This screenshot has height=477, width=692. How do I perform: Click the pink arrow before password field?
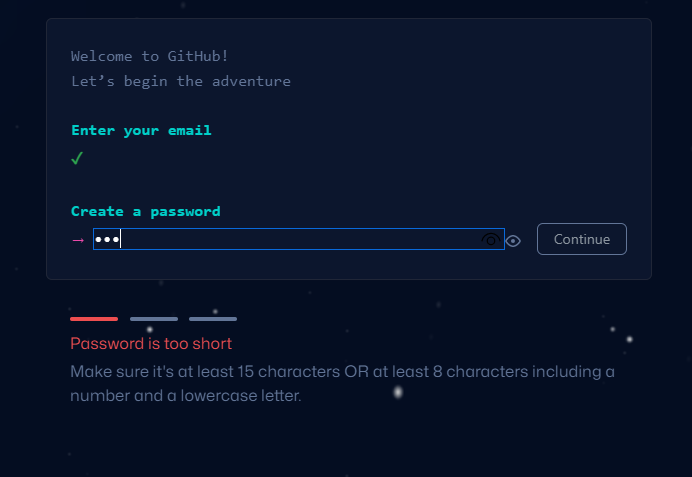click(x=78, y=240)
